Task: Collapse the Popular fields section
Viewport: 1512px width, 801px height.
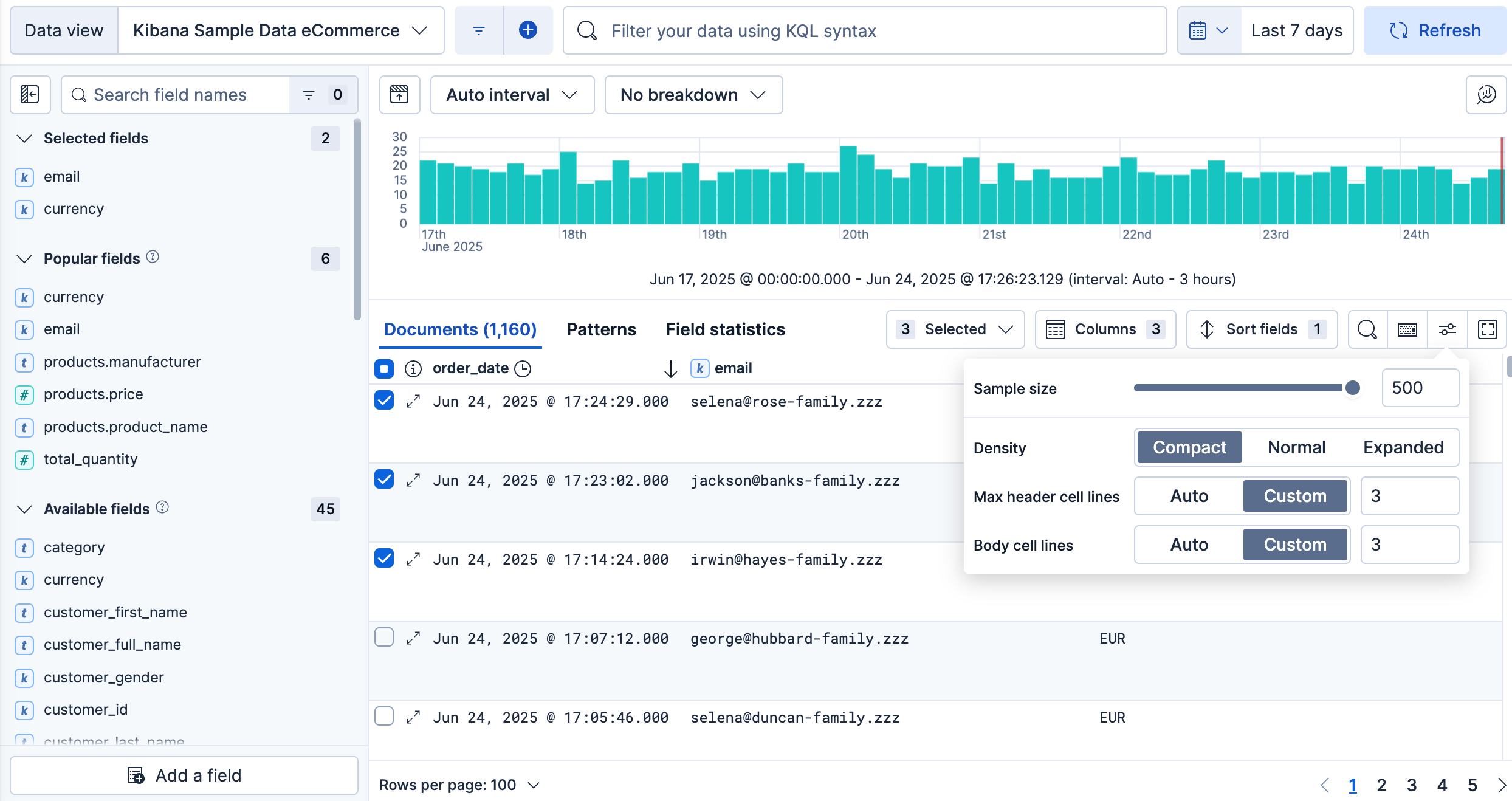Action: pyautogui.click(x=24, y=259)
